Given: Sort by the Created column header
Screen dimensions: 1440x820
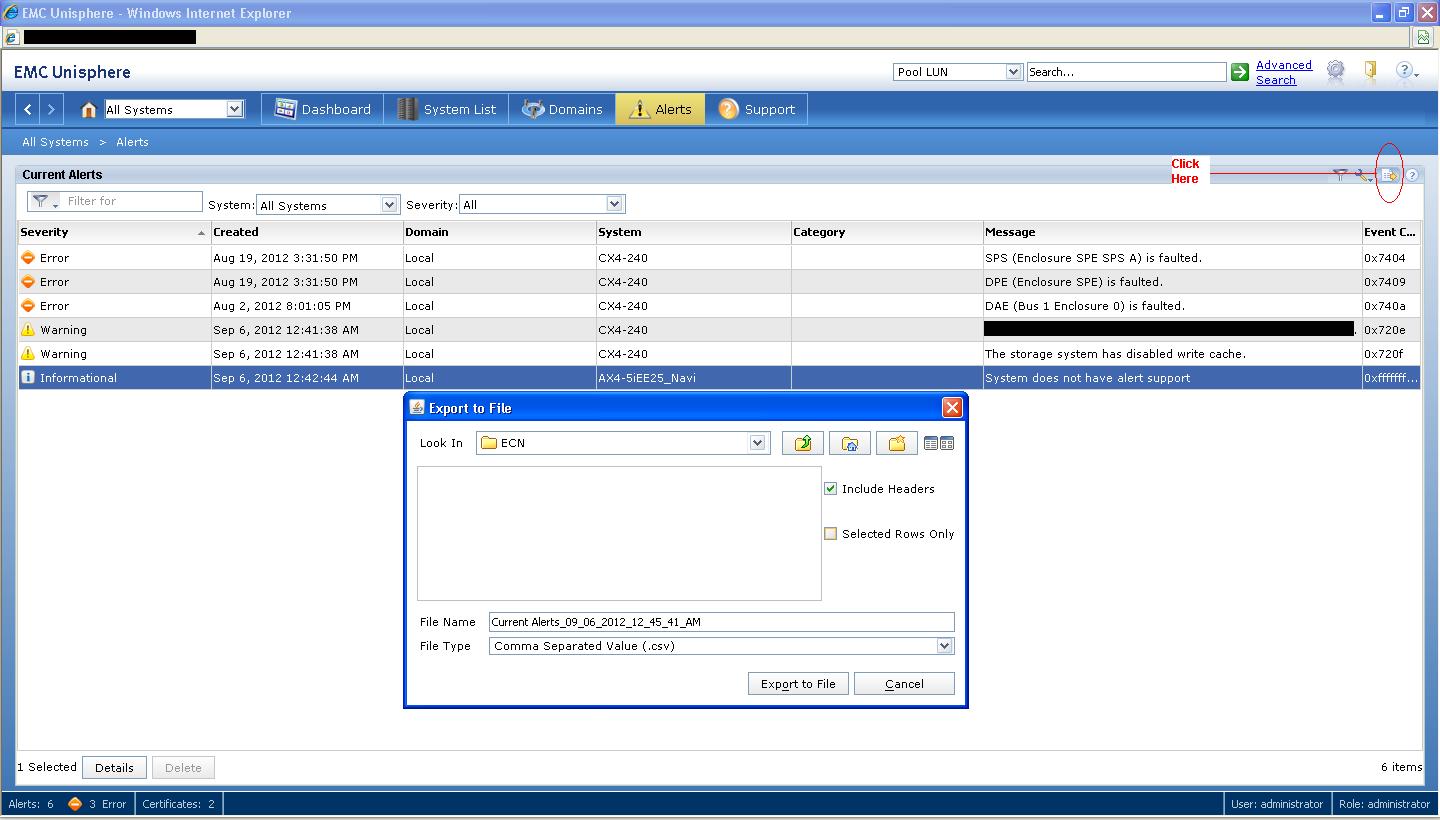Looking at the screenshot, I should coord(306,232).
